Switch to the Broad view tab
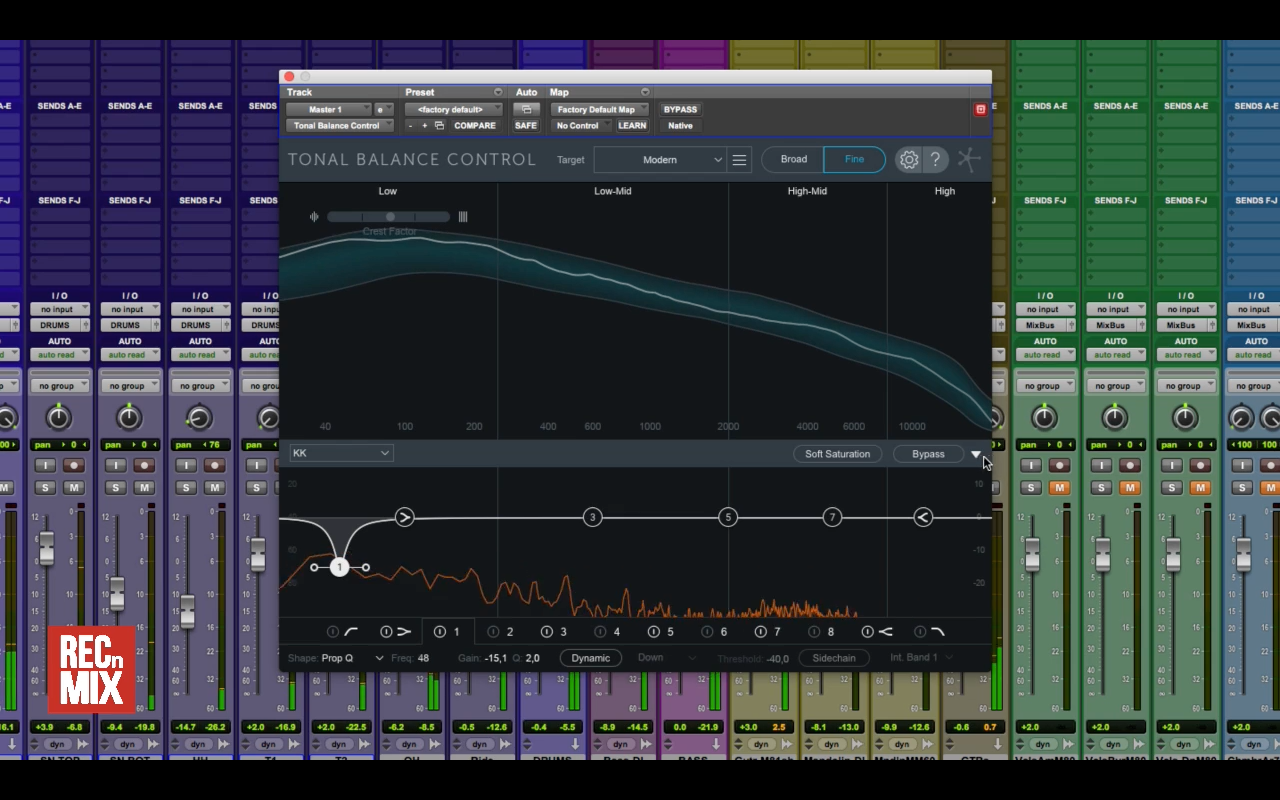The image size is (1280, 800). coord(793,160)
